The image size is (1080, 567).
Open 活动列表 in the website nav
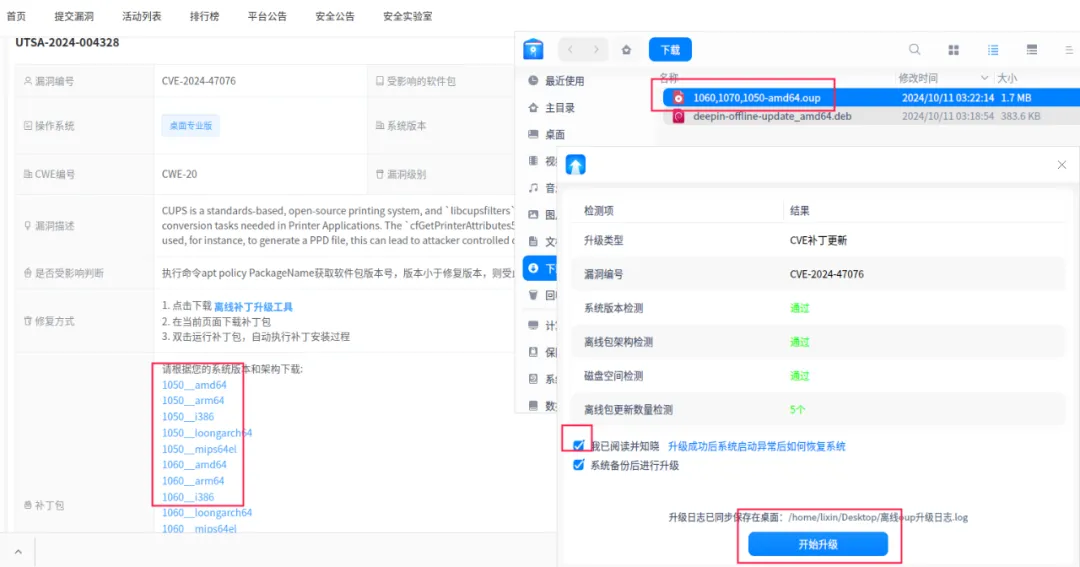141,16
